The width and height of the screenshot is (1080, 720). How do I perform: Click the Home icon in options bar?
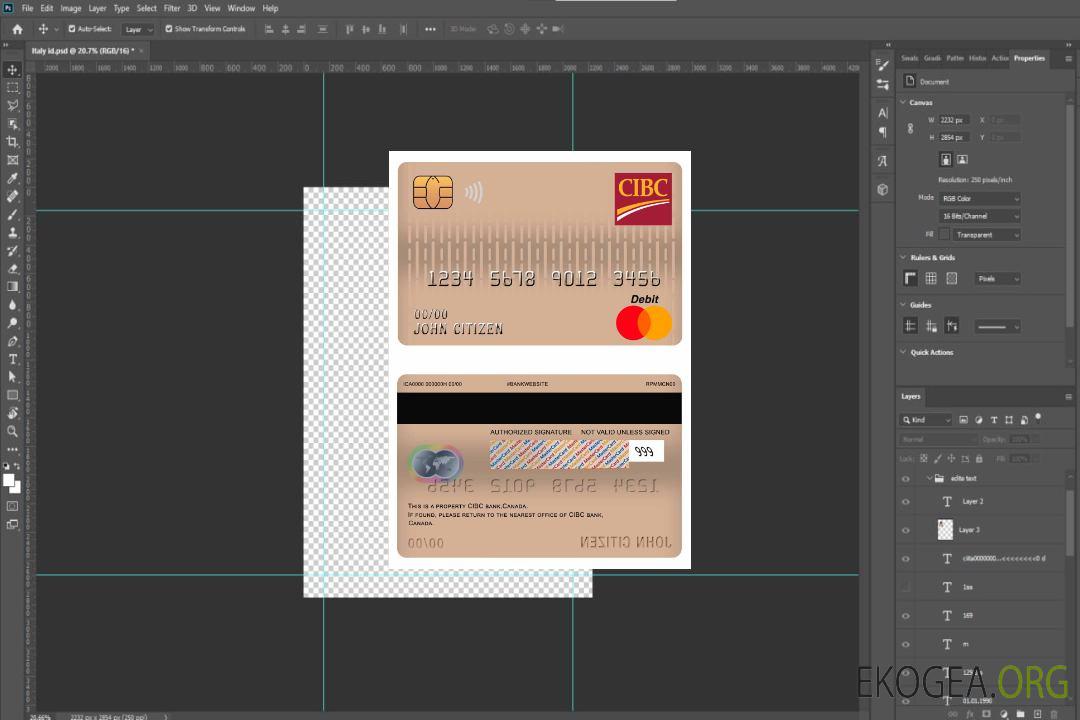click(17, 29)
